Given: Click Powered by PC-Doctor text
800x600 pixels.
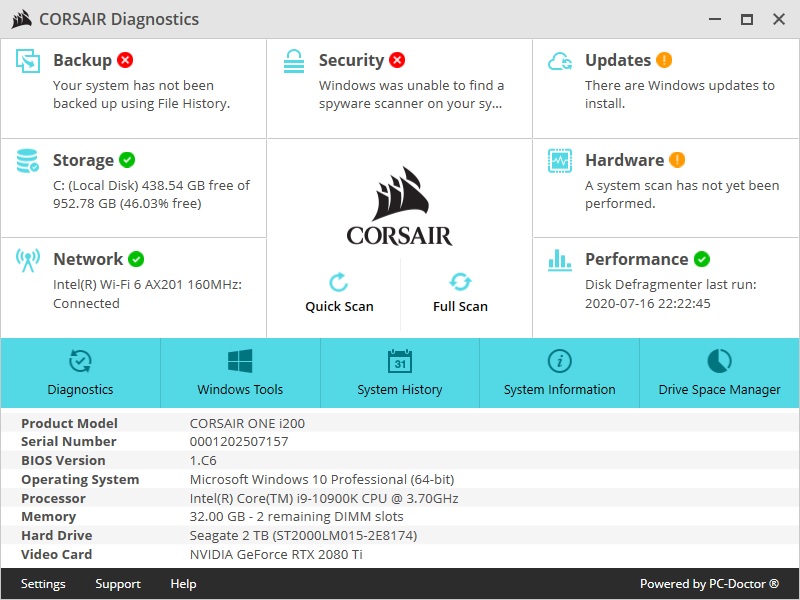Looking at the screenshot, I should (x=710, y=584).
